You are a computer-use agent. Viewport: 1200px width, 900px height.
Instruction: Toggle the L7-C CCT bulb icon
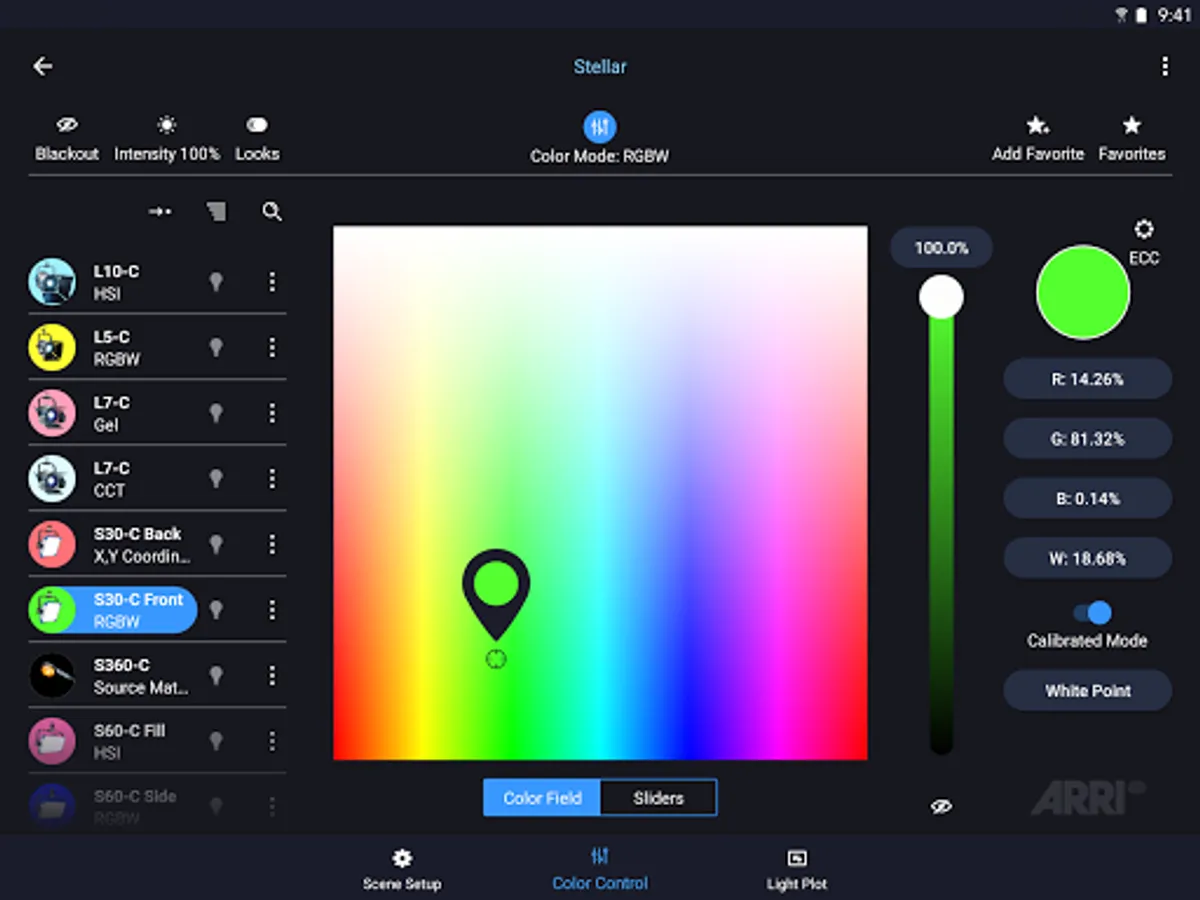215,478
